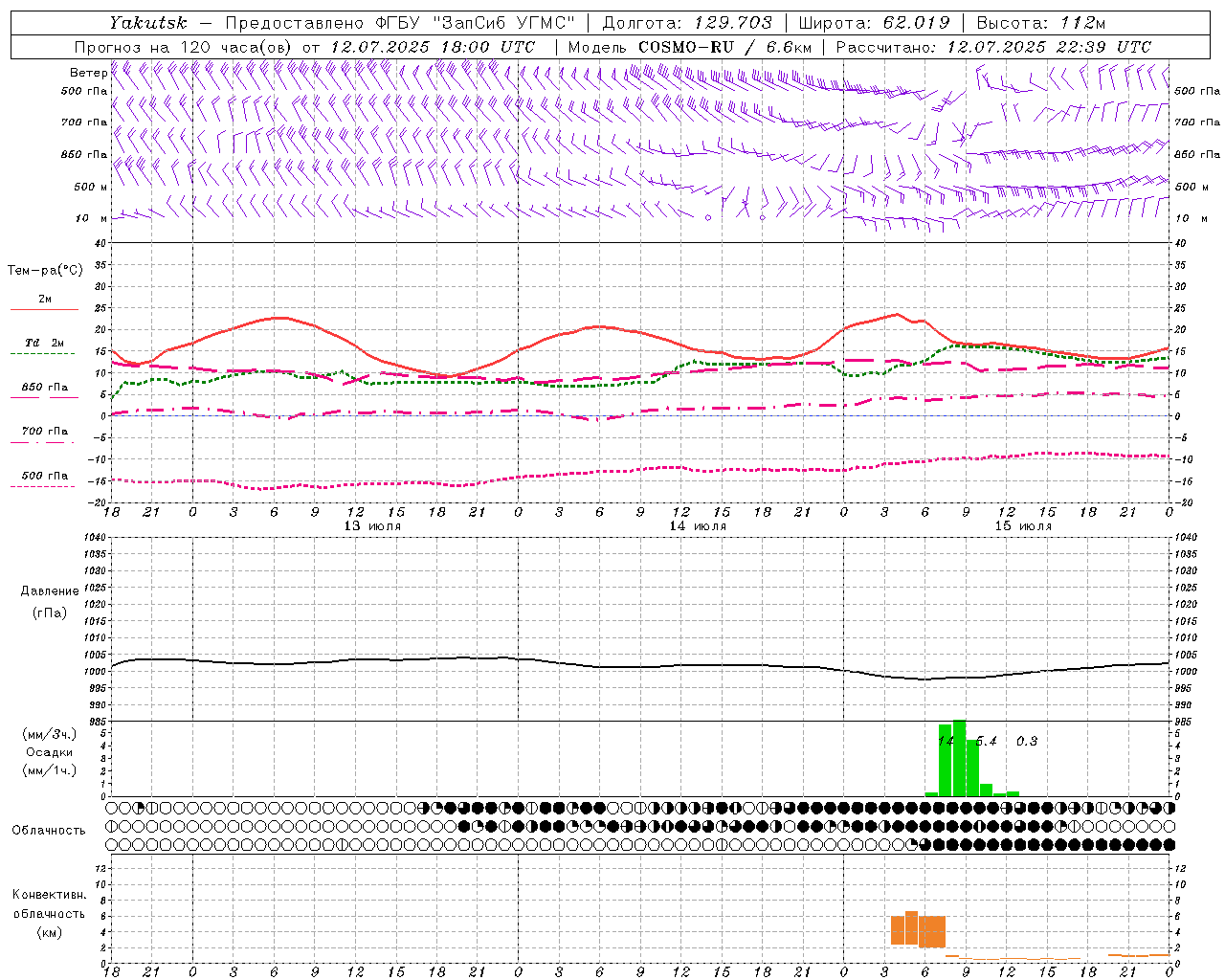The height and width of the screenshot is (980, 1225).
Task: Click the Yakutsk station title
Action: click(147, 22)
